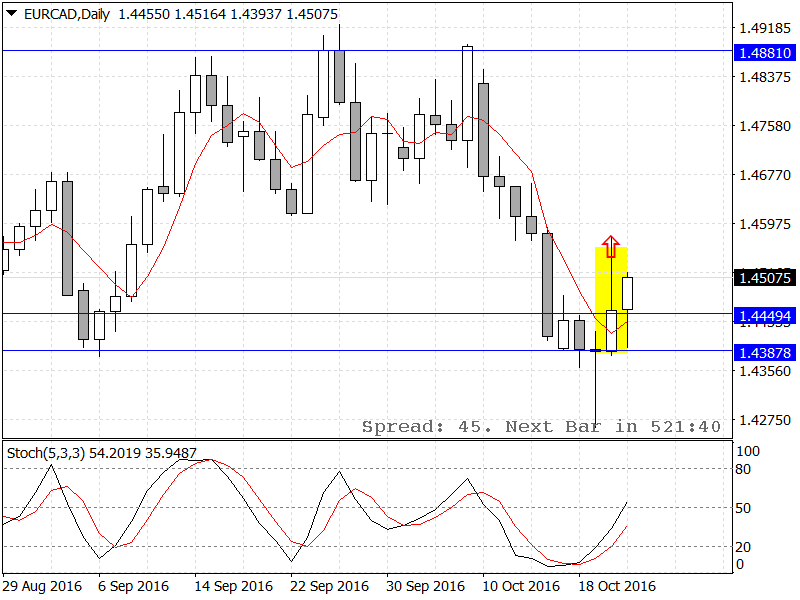Viewport: 800px width, 600px height.
Task: Click the stochastic 20 level label
Action: pos(743,547)
